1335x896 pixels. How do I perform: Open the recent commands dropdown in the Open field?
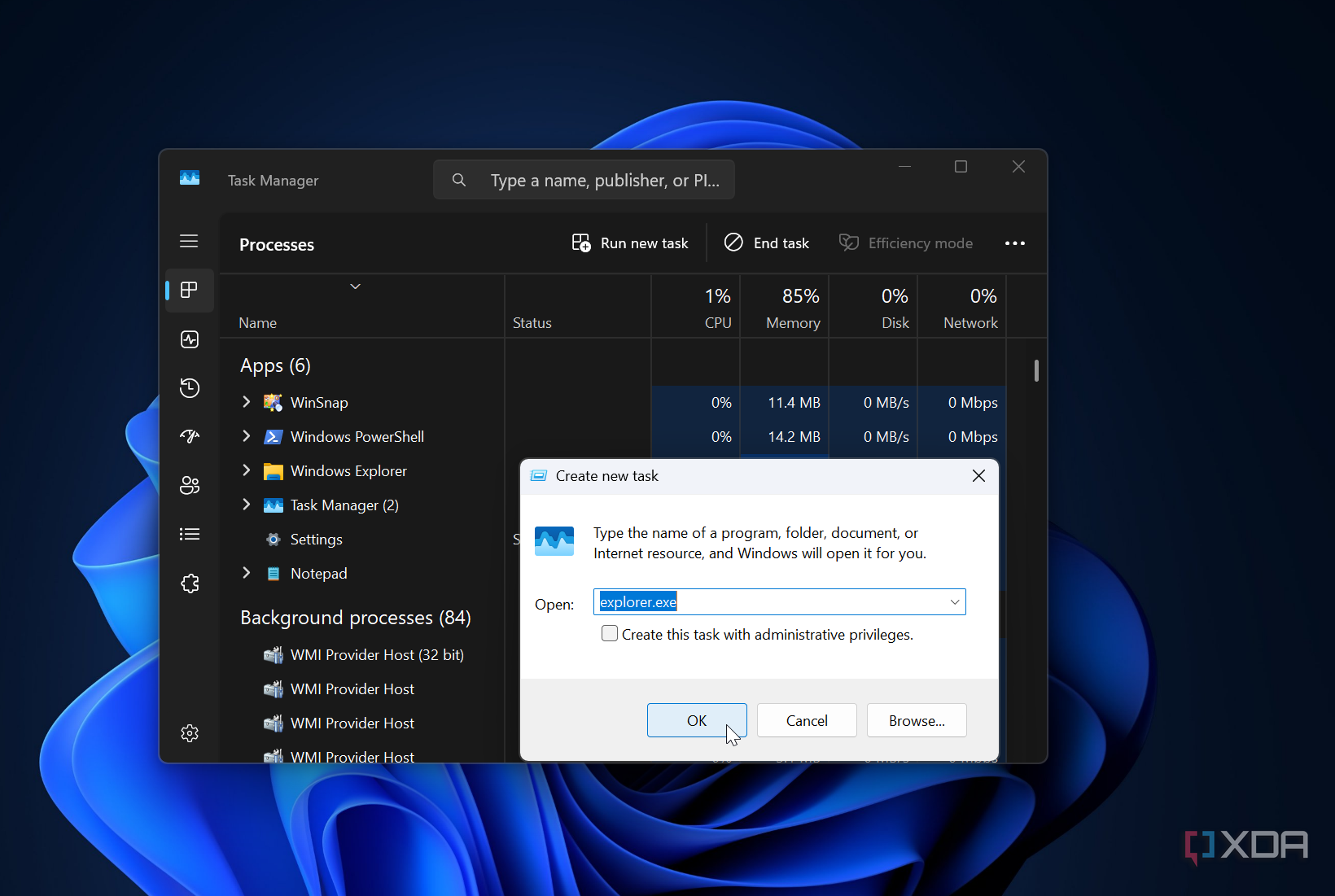(953, 601)
